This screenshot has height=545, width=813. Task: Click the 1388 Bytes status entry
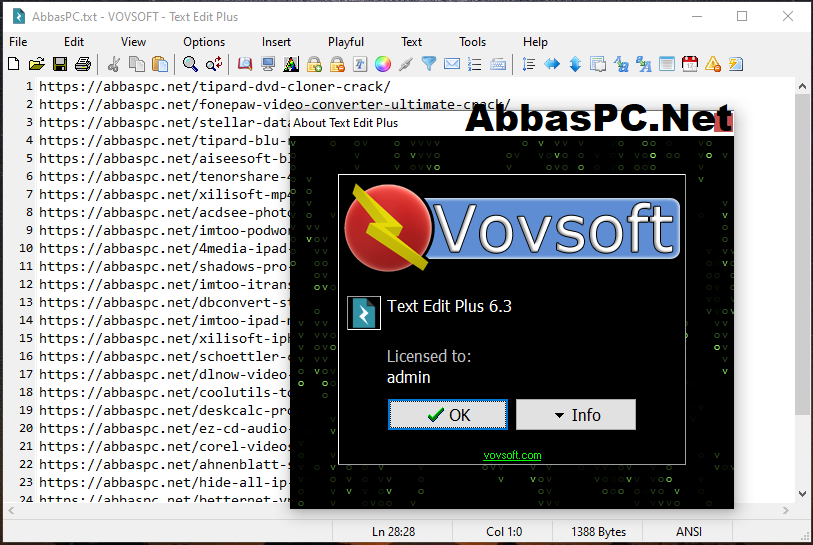click(598, 532)
